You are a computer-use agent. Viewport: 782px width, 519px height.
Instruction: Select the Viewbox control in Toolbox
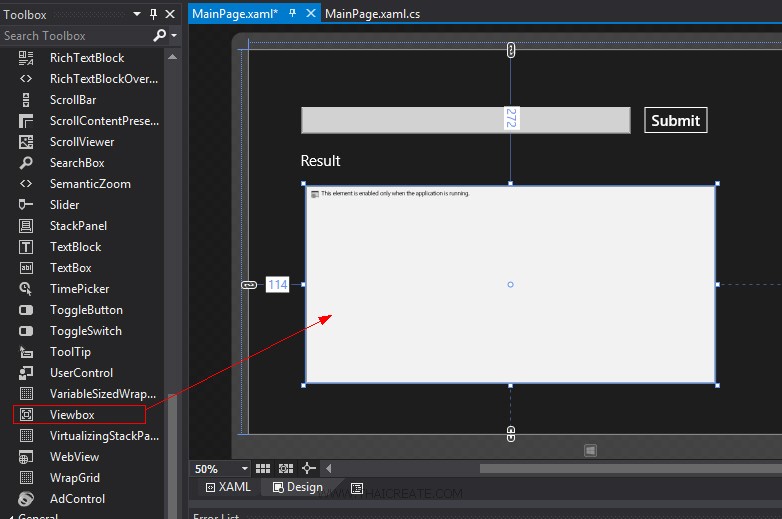(x=72, y=414)
